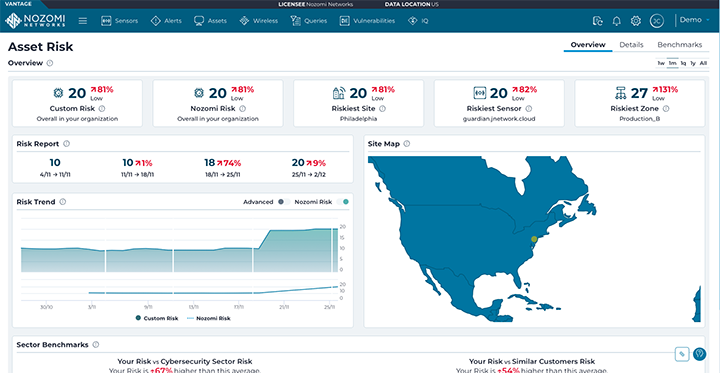The width and height of the screenshot is (720, 373).
Task: Click the round user avatar icon
Action: [657, 21]
